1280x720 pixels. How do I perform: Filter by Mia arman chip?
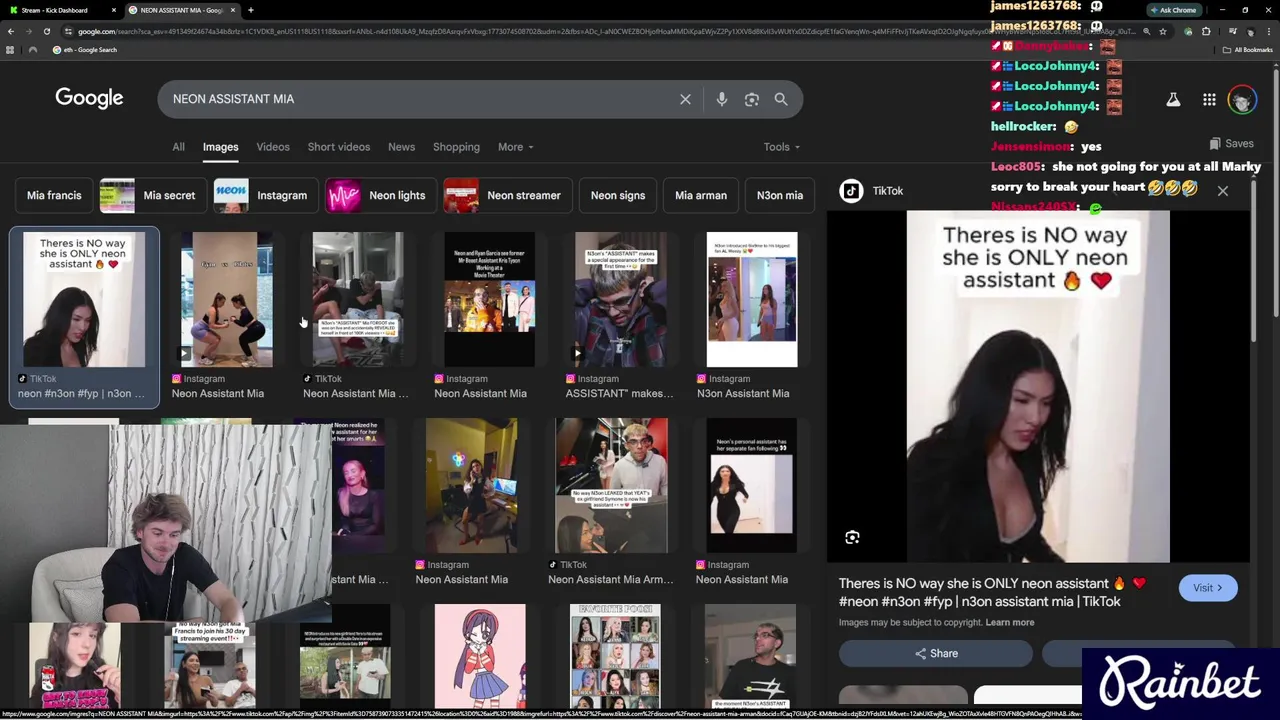pos(701,195)
